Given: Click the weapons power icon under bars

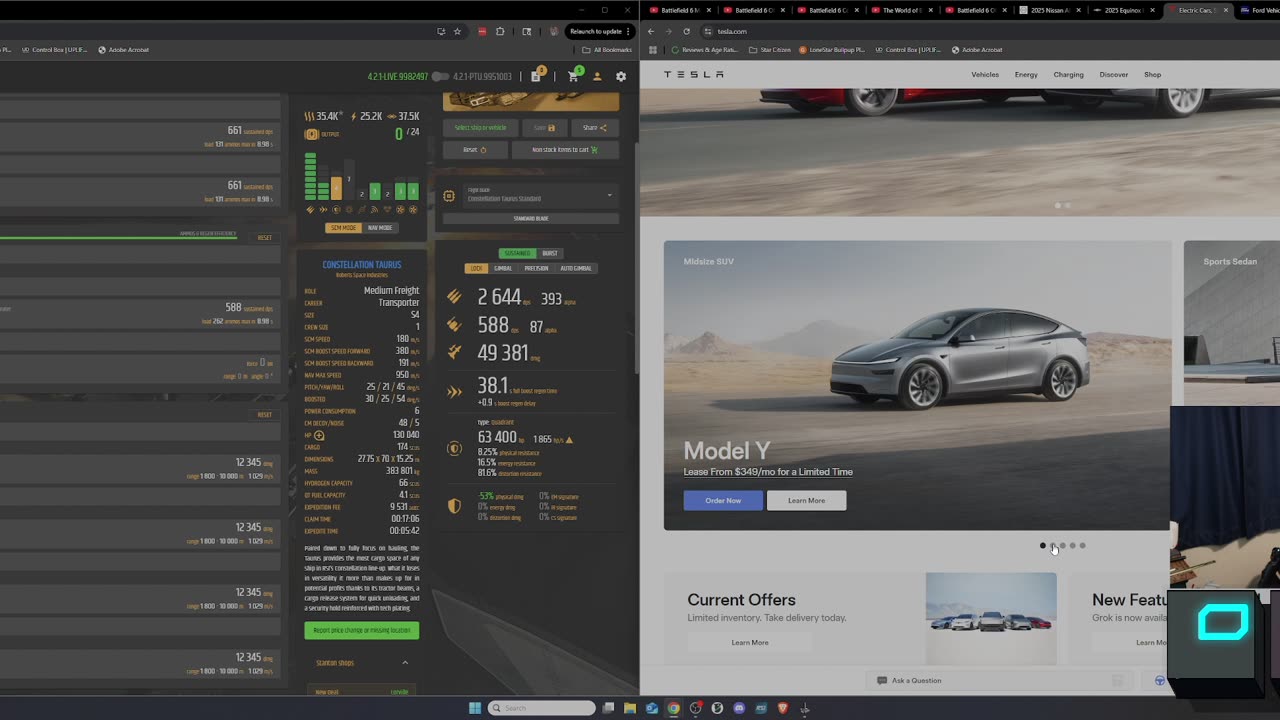Looking at the screenshot, I should [x=310, y=210].
